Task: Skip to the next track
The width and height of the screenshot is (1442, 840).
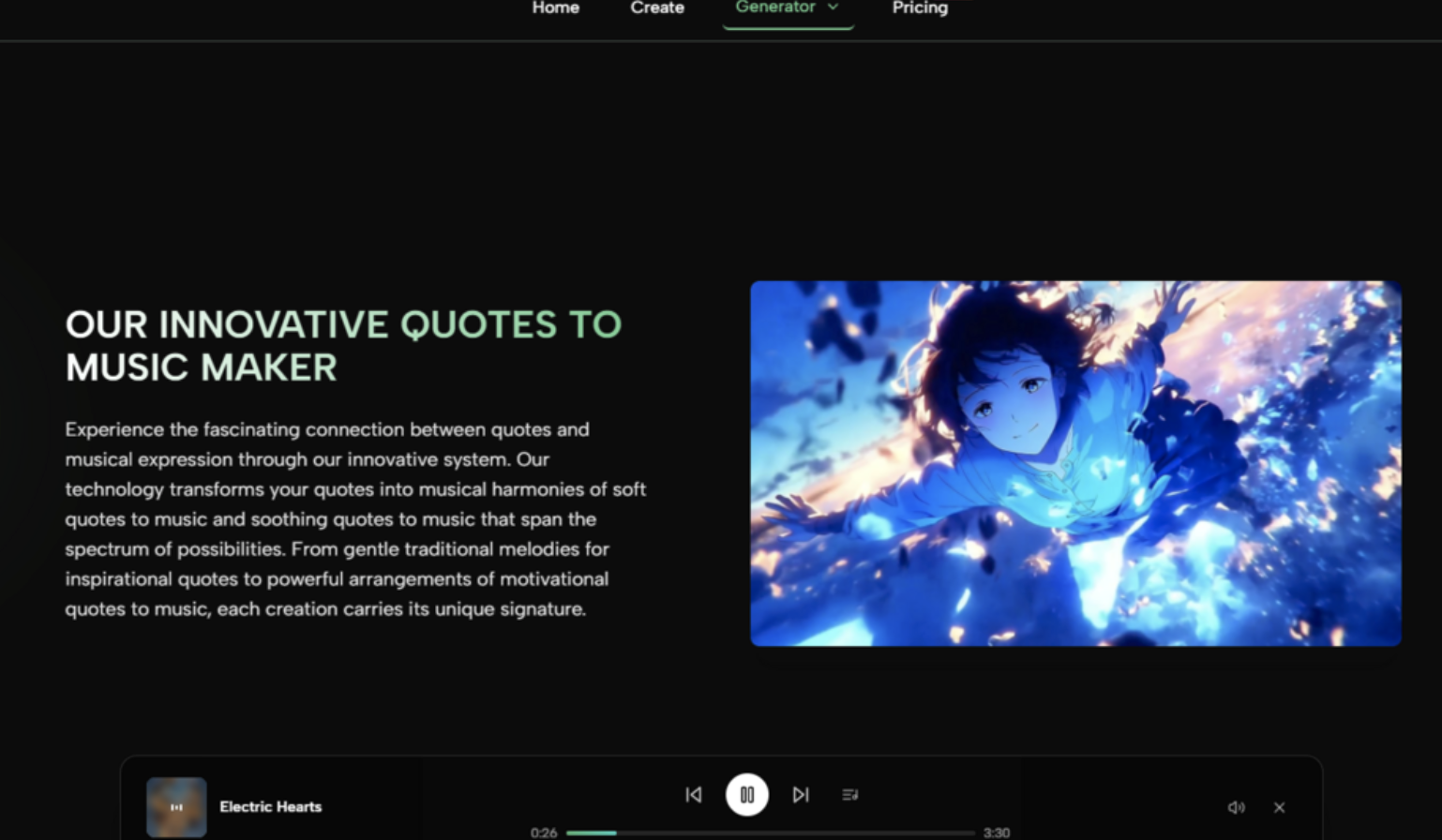Action: tap(801, 795)
